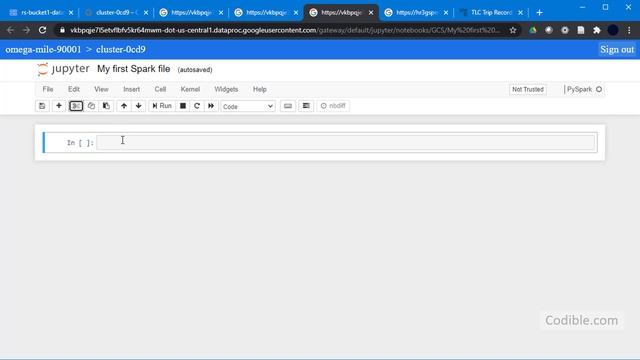640x360 pixels.
Task: Go back in browser history
Action: [x=10, y=30]
